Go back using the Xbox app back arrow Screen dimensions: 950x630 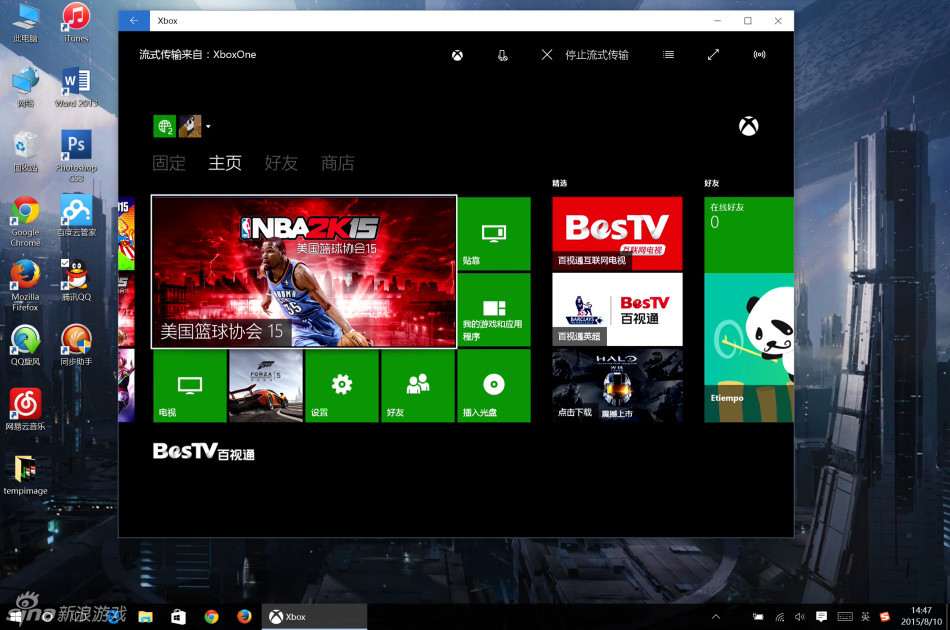point(134,20)
